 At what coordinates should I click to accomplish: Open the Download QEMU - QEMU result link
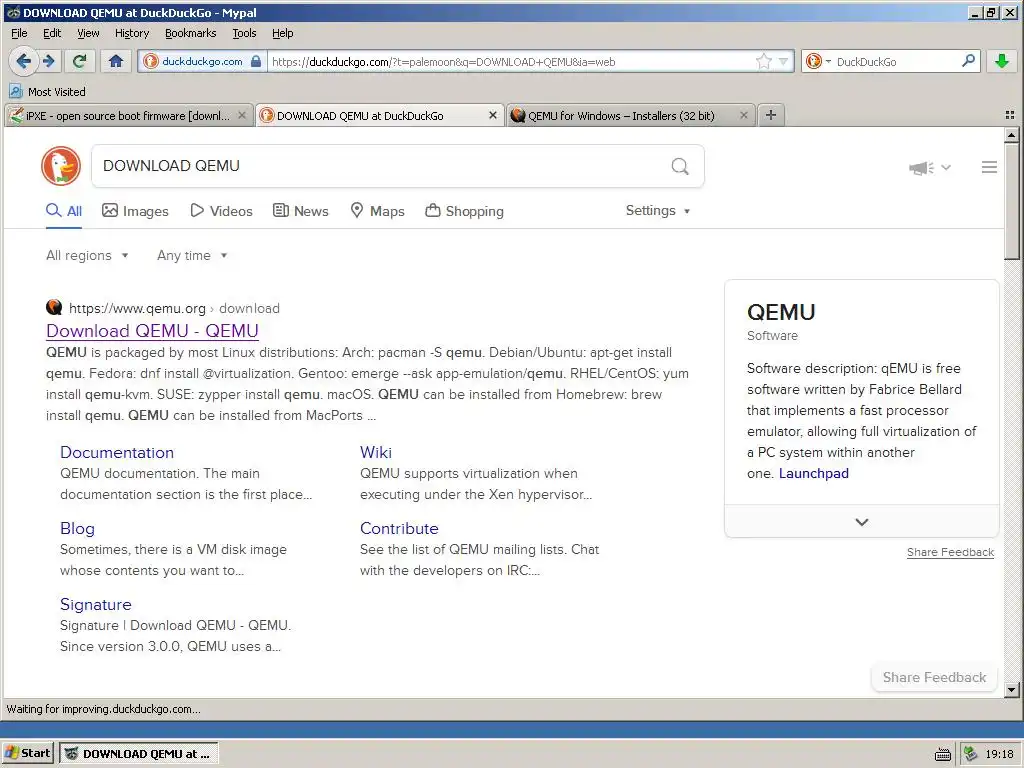coord(152,331)
